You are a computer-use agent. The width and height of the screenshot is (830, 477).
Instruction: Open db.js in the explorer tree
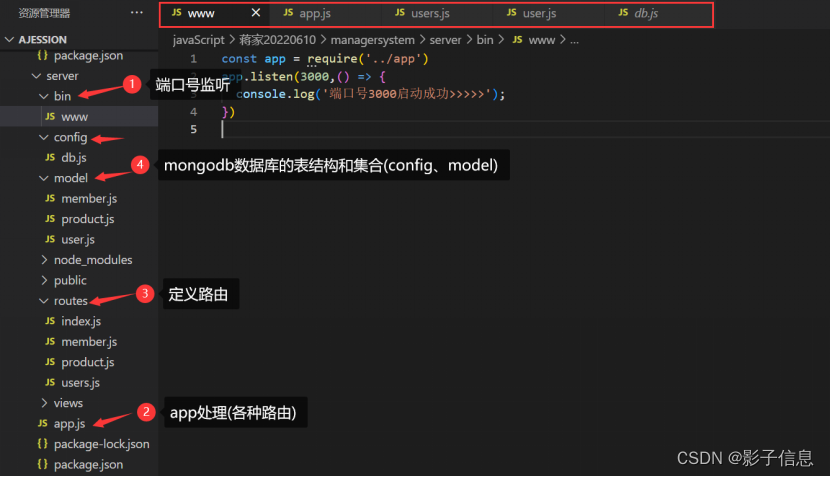(x=79, y=158)
